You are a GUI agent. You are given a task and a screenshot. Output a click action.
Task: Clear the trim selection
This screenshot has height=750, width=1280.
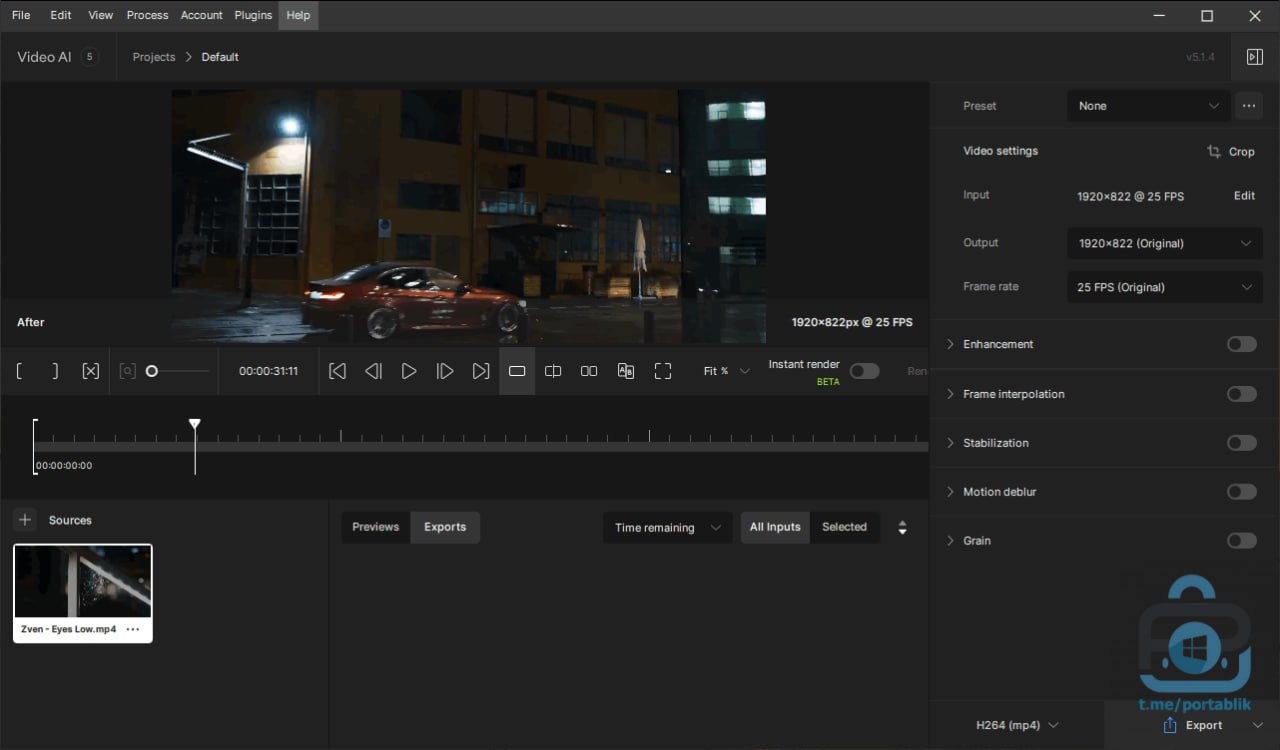(91, 371)
